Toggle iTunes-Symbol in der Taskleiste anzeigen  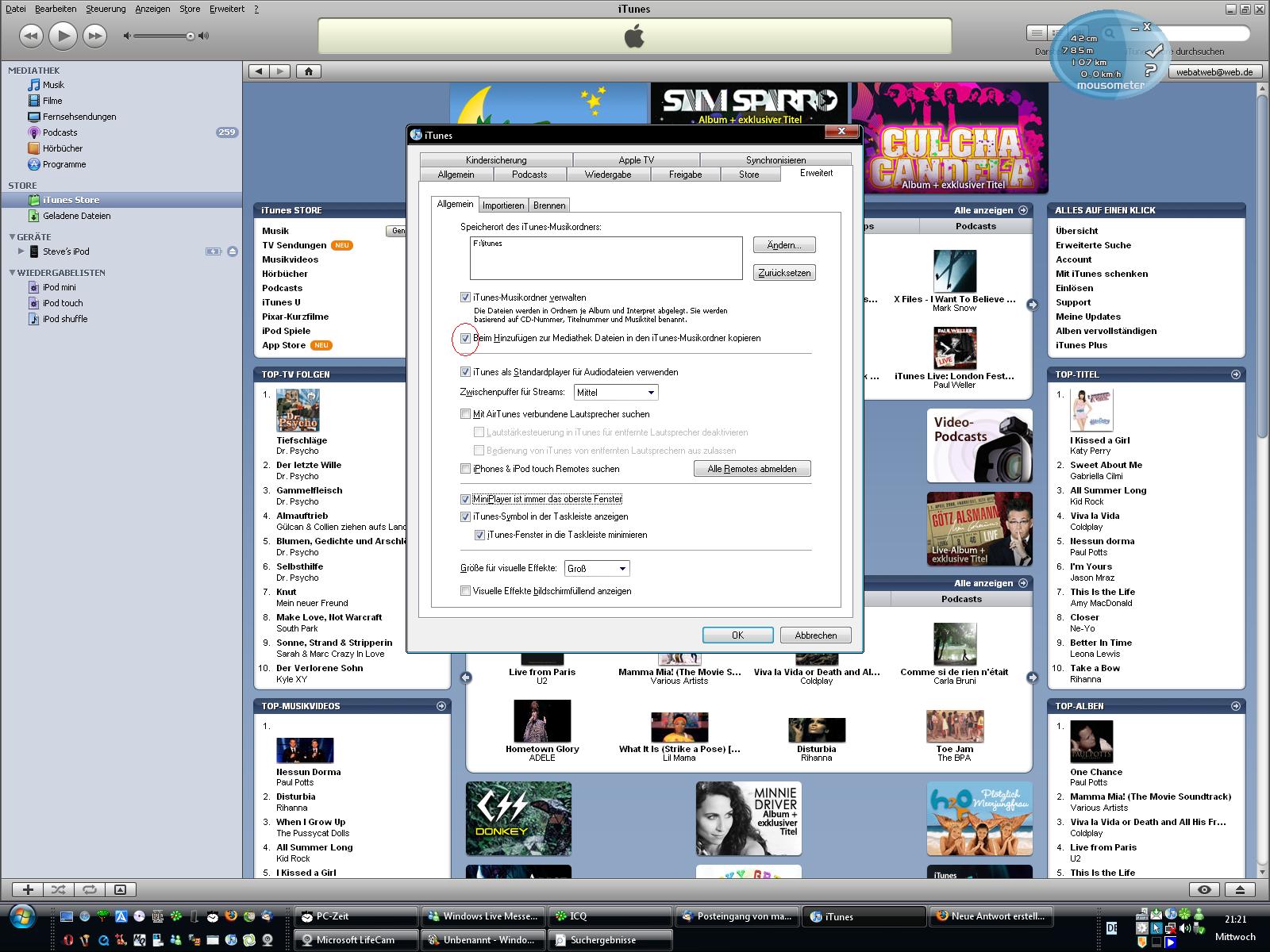(465, 516)
